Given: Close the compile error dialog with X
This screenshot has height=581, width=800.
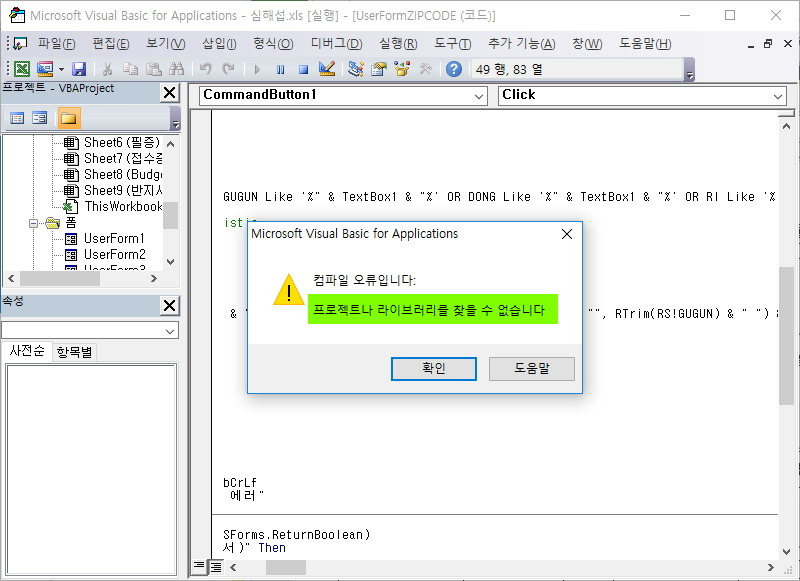Looking at the screenshot, I should pyautogui.click(x=567, y=234).
